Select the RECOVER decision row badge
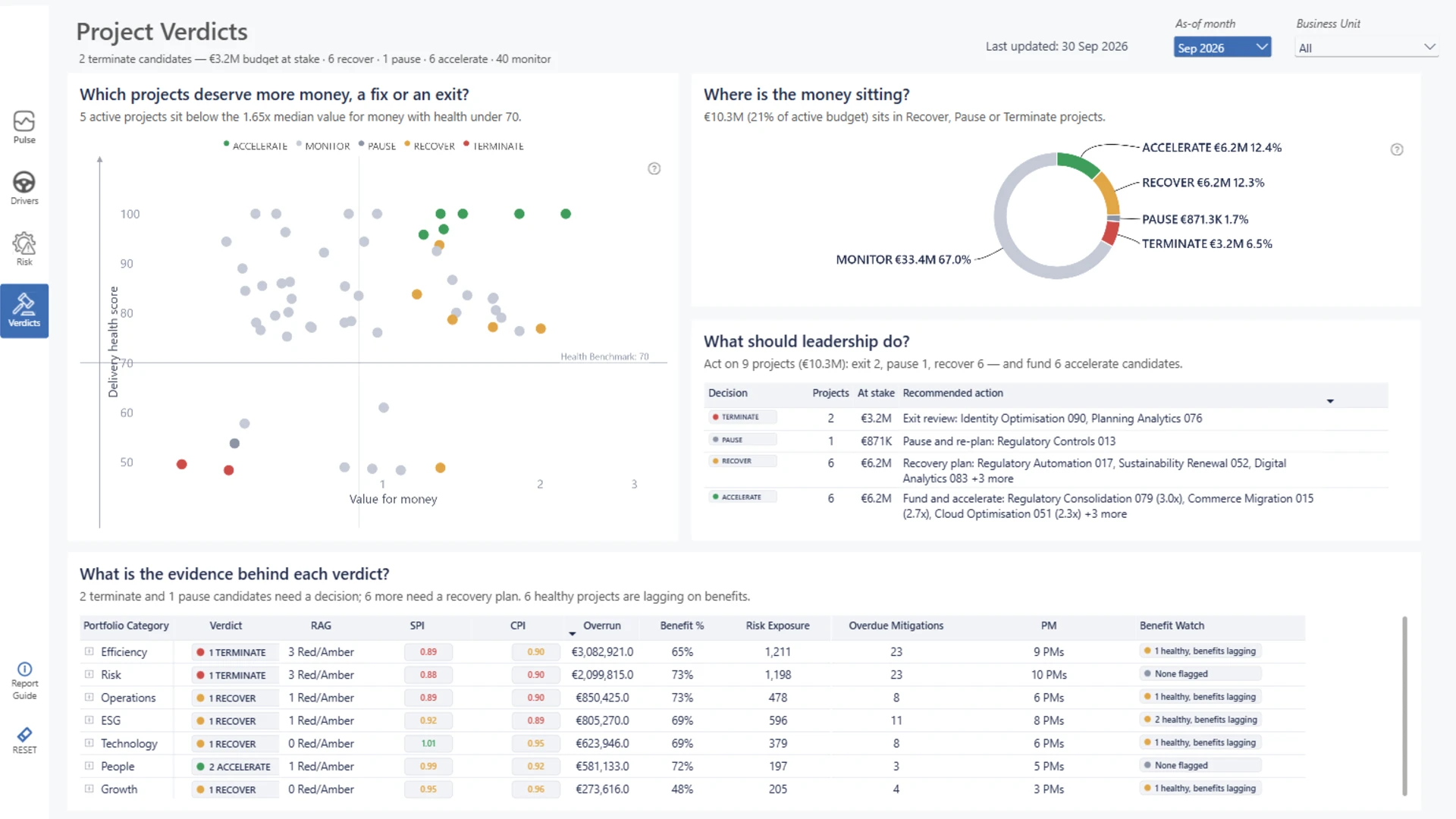Viewport: 1456px width, 819px height. point(742,461)
